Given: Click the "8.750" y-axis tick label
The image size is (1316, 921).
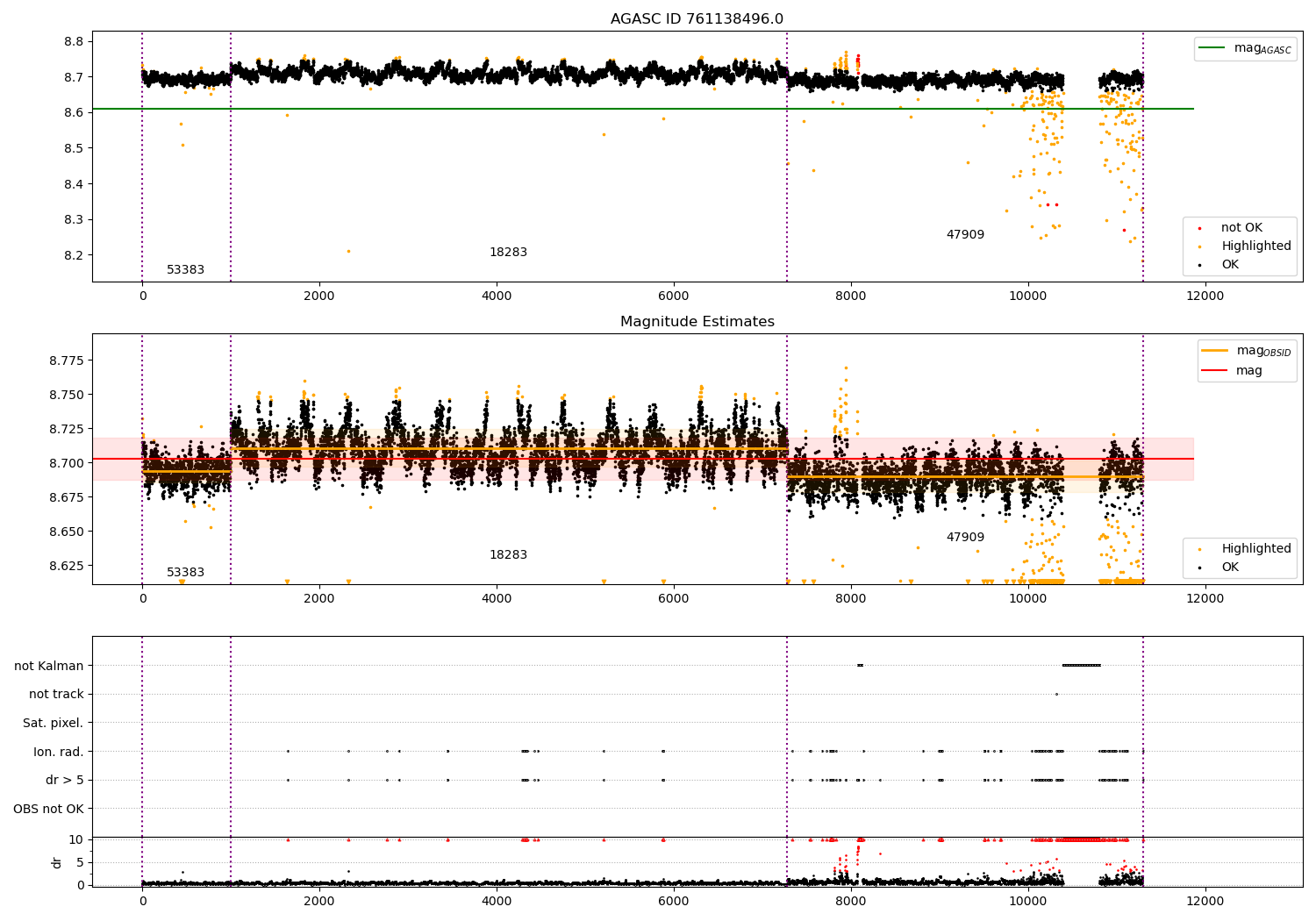Looking at the screenshot, I should coord(68,396).
